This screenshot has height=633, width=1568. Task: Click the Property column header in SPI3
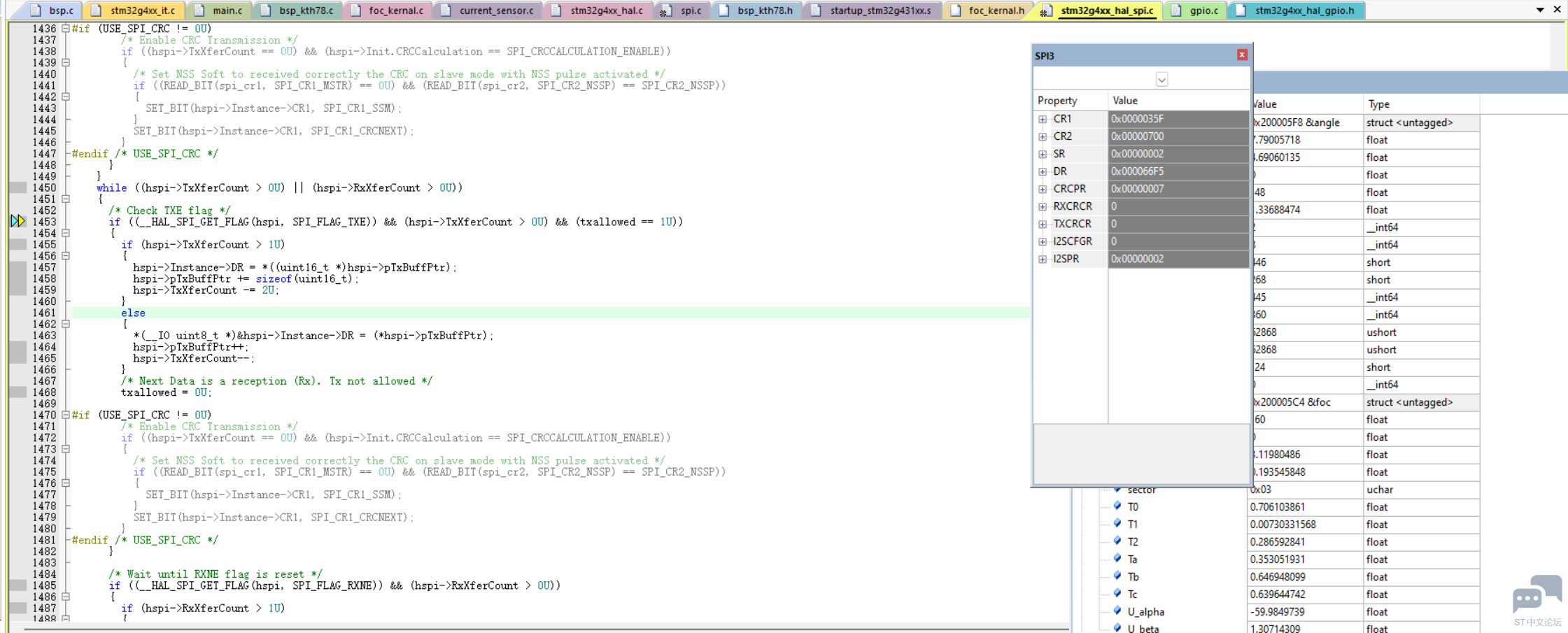pos(1071,101)
